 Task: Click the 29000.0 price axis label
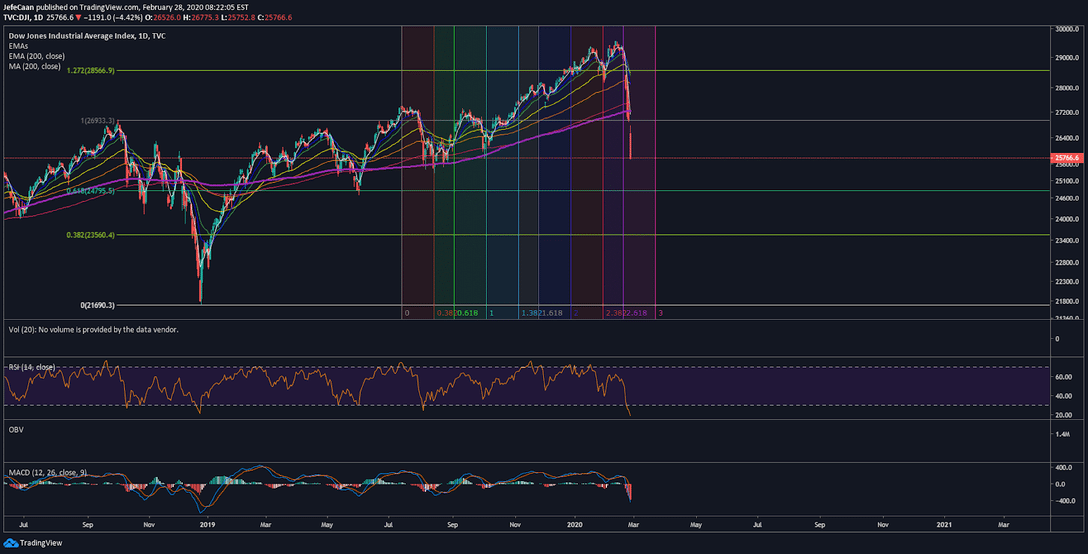(1067, 58)
